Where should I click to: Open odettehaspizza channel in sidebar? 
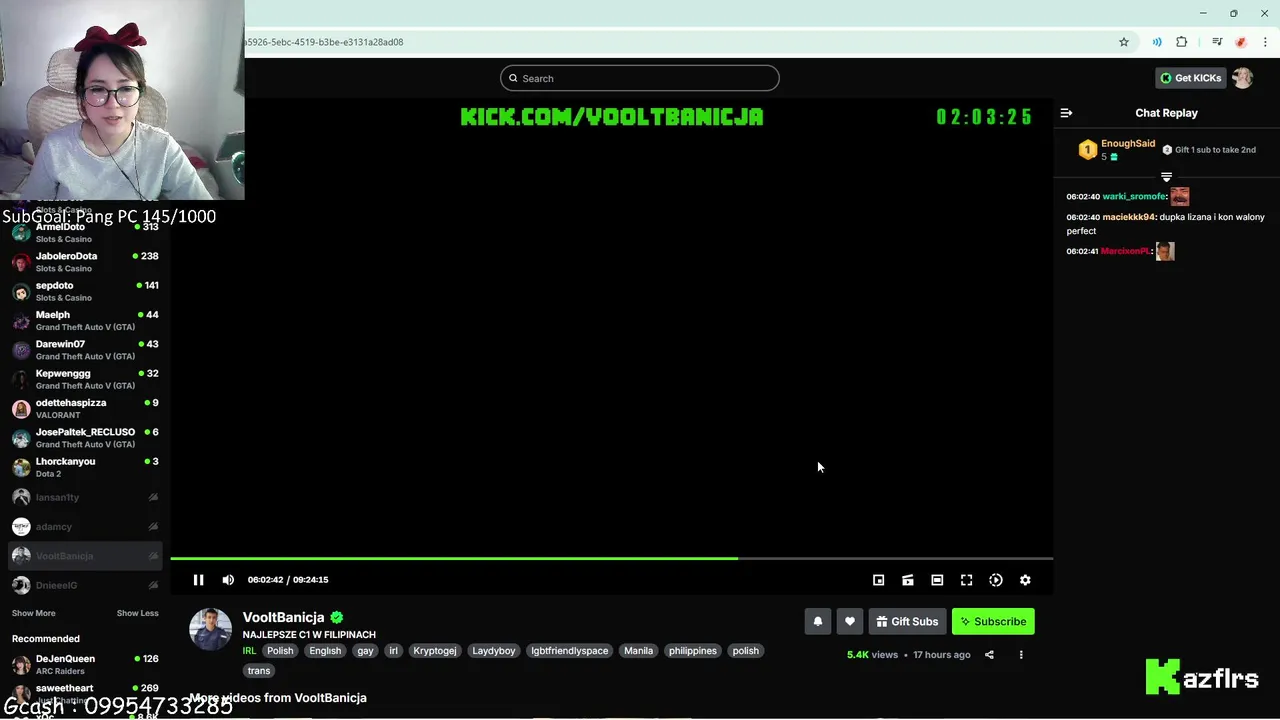click(x=85, y=408)
